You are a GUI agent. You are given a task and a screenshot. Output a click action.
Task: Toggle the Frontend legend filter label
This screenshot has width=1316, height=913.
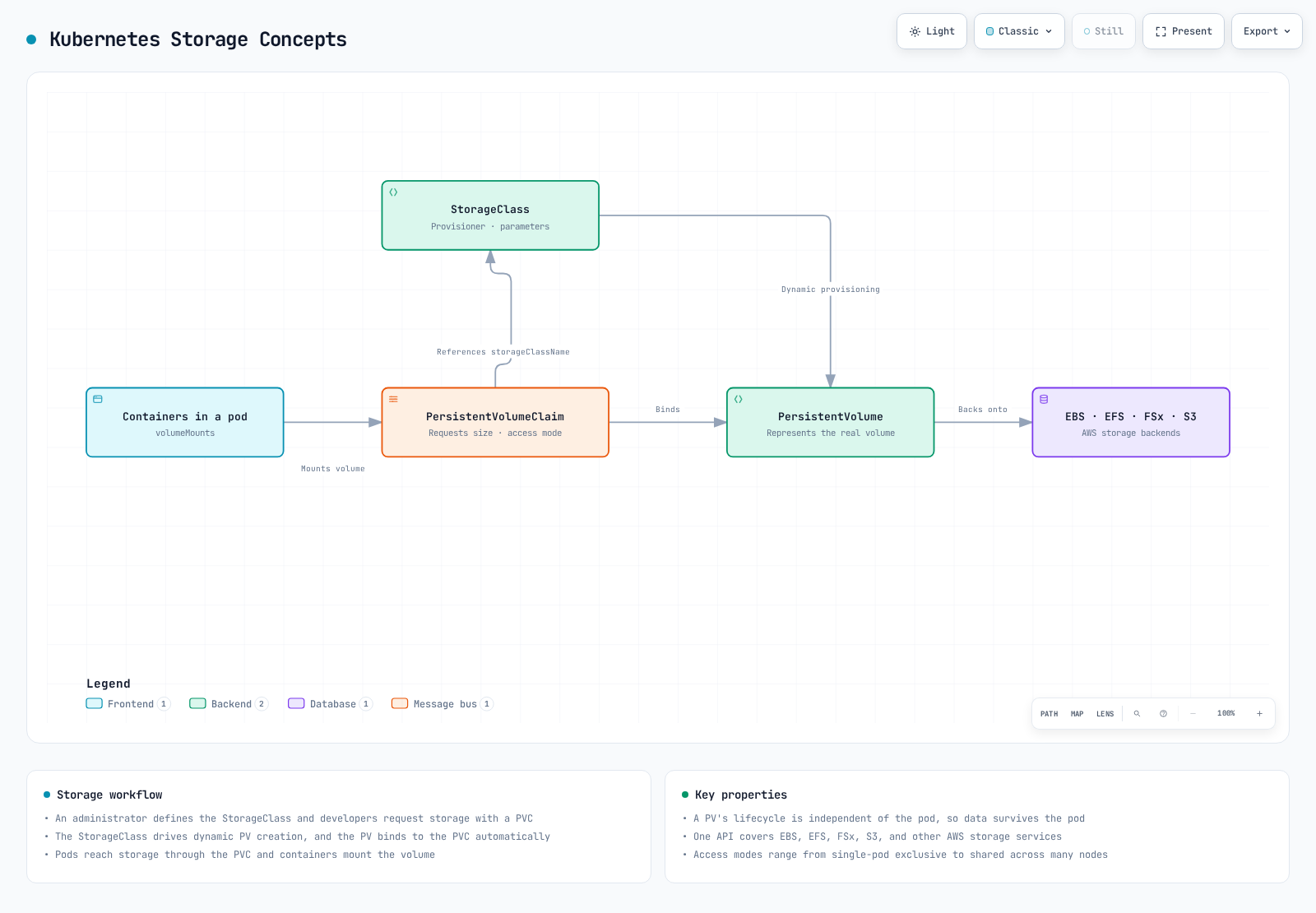click(131, 704)
